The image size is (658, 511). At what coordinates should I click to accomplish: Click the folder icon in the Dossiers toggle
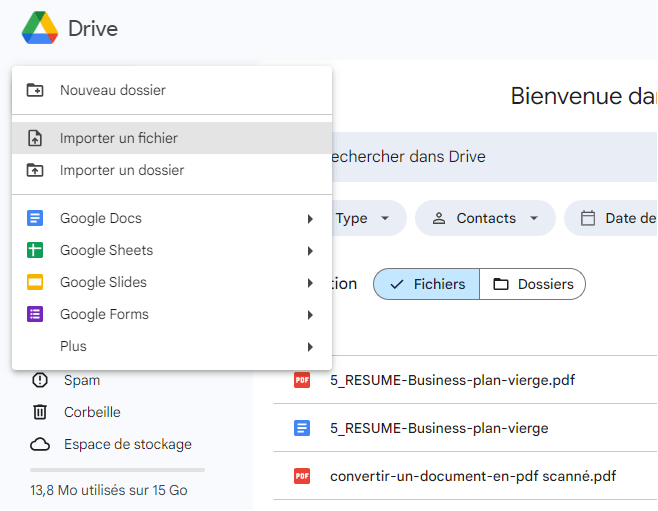point(501,284)
